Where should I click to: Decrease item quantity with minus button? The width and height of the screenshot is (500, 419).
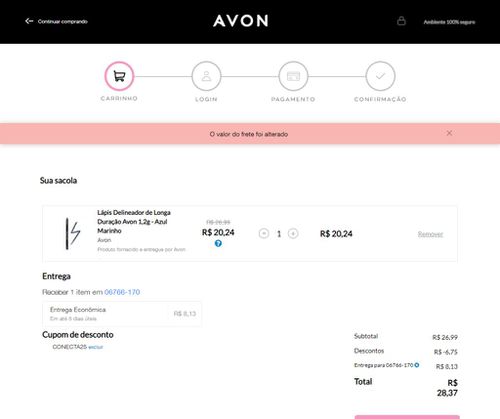pyautogui.click(x=264, y=234)
